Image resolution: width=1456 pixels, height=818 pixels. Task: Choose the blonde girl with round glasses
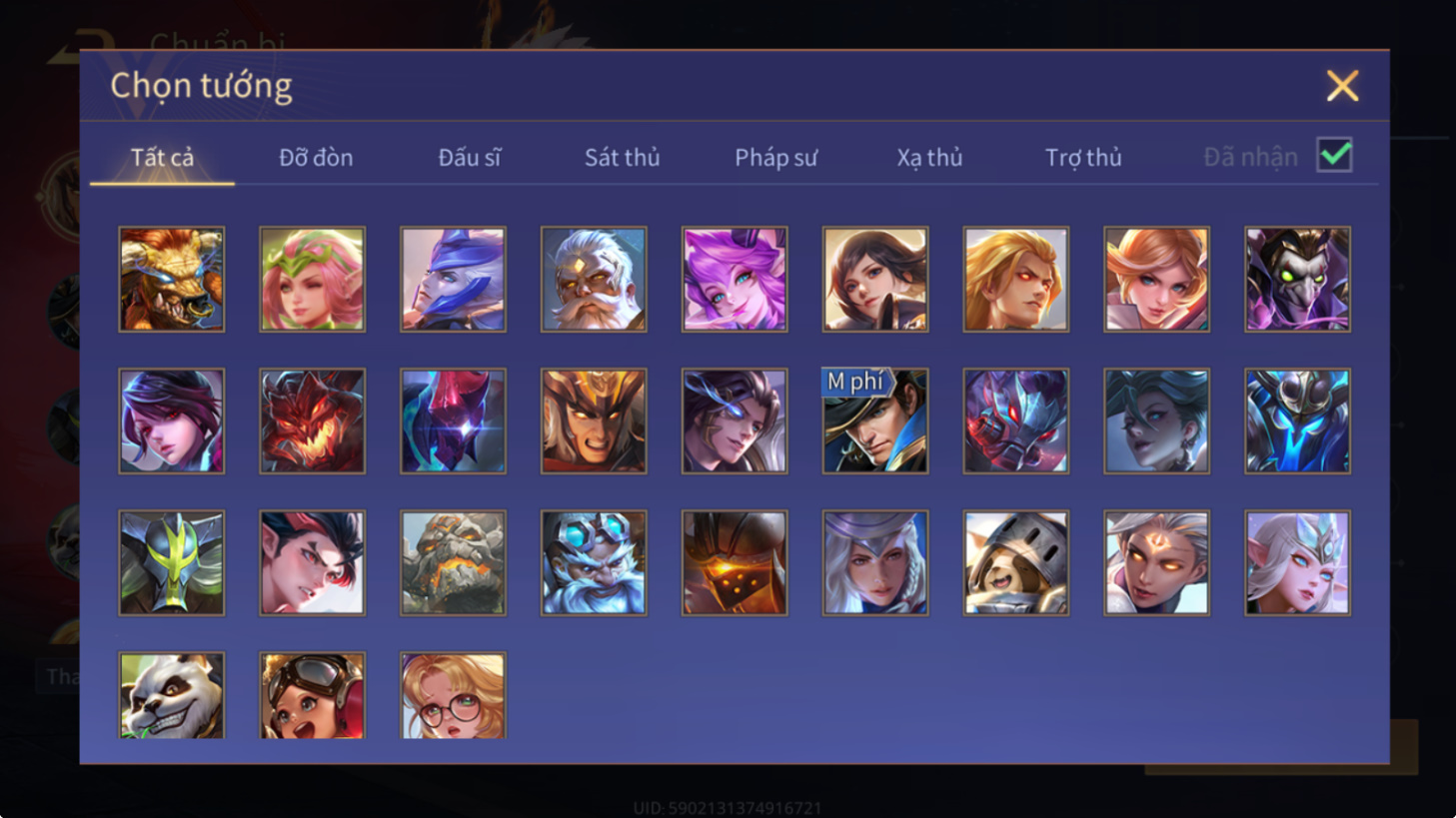click(x=453, y=696)
